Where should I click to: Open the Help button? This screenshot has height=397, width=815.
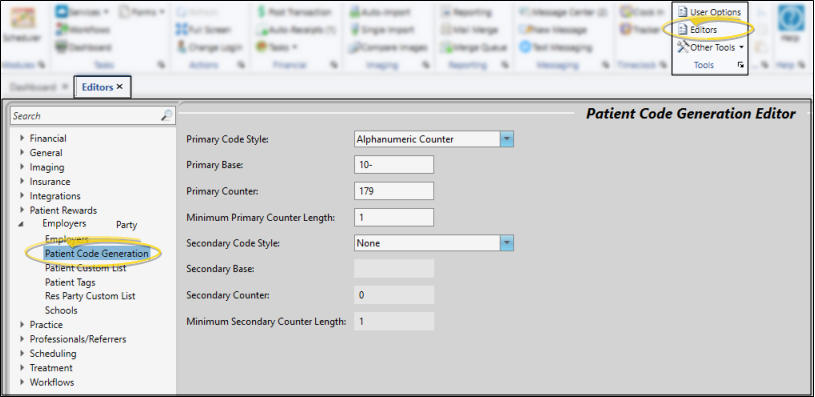tap(791, 25)
